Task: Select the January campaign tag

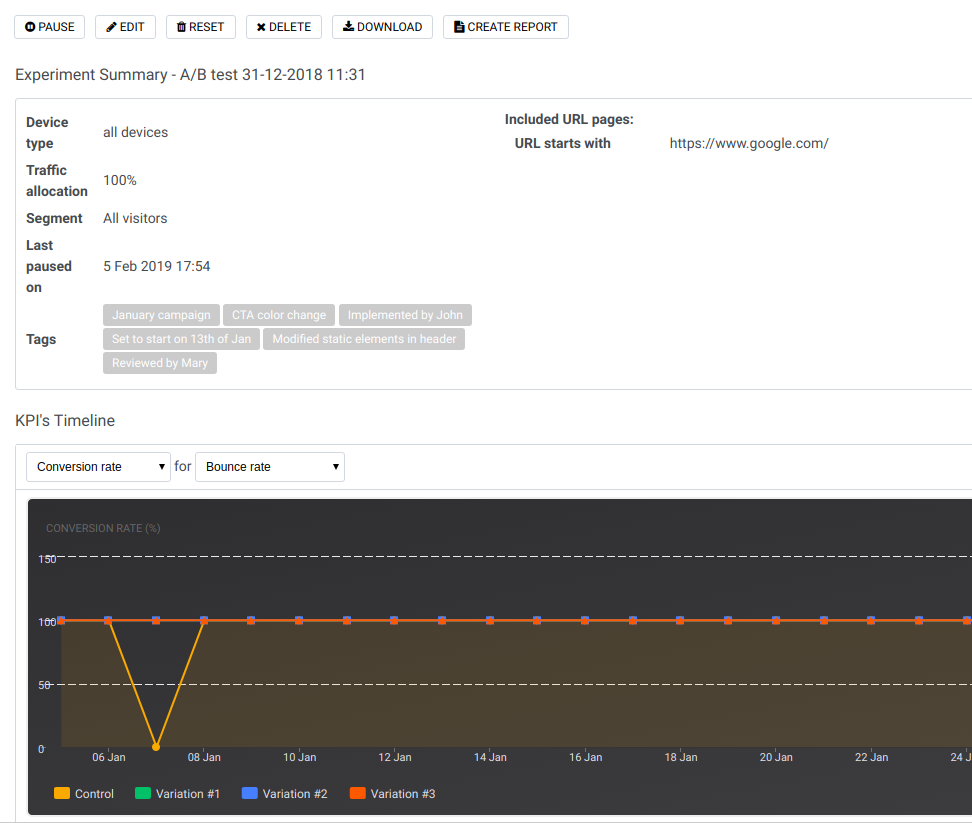Action: [161, 315]
